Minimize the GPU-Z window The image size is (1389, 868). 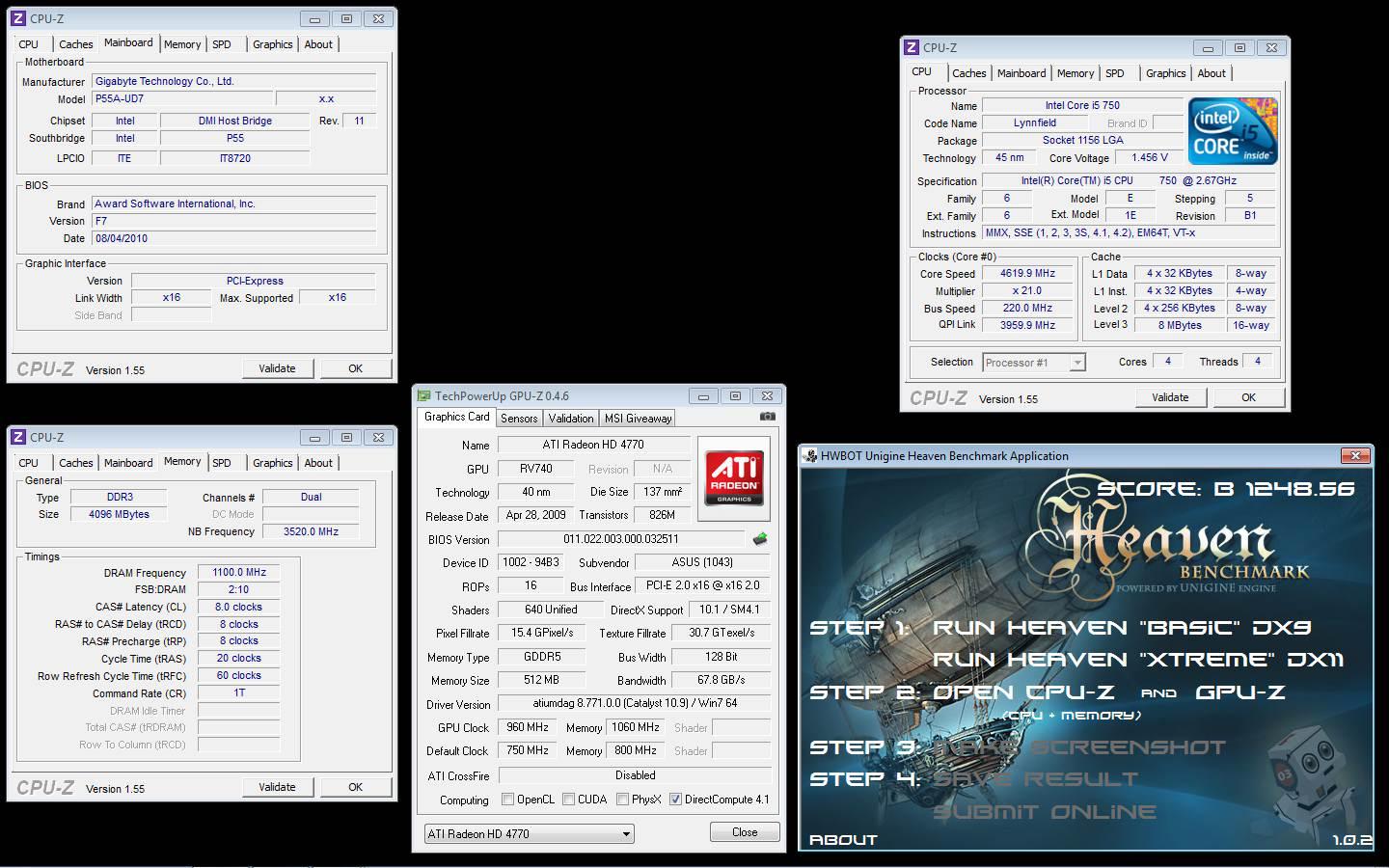(703, 395)
